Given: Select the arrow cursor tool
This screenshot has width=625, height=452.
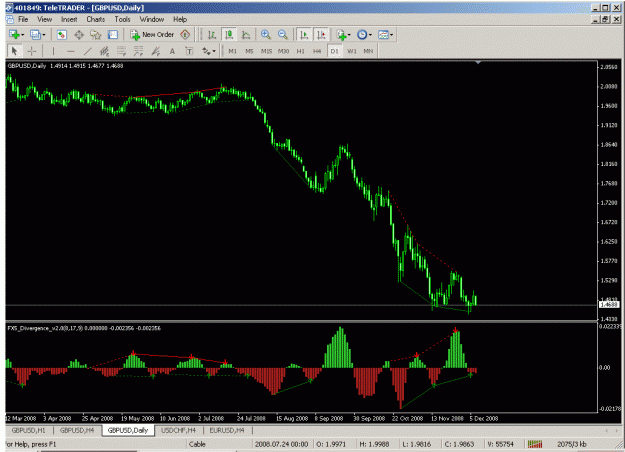Looking at the screenshot, I should (15, 51).
